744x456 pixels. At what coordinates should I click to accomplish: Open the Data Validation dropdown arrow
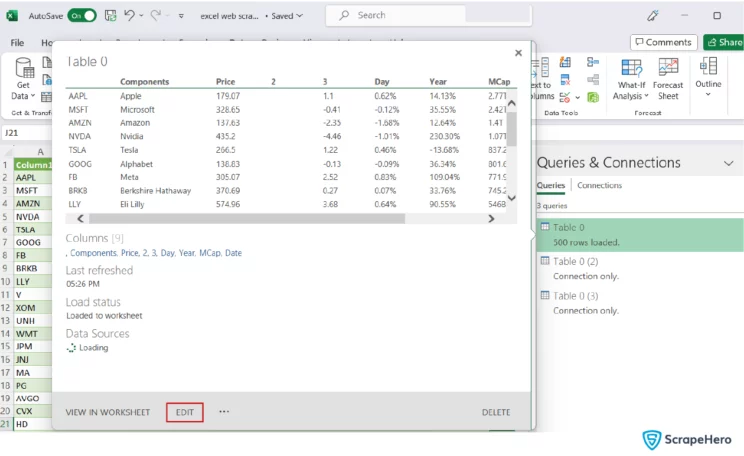pos(577,98)
